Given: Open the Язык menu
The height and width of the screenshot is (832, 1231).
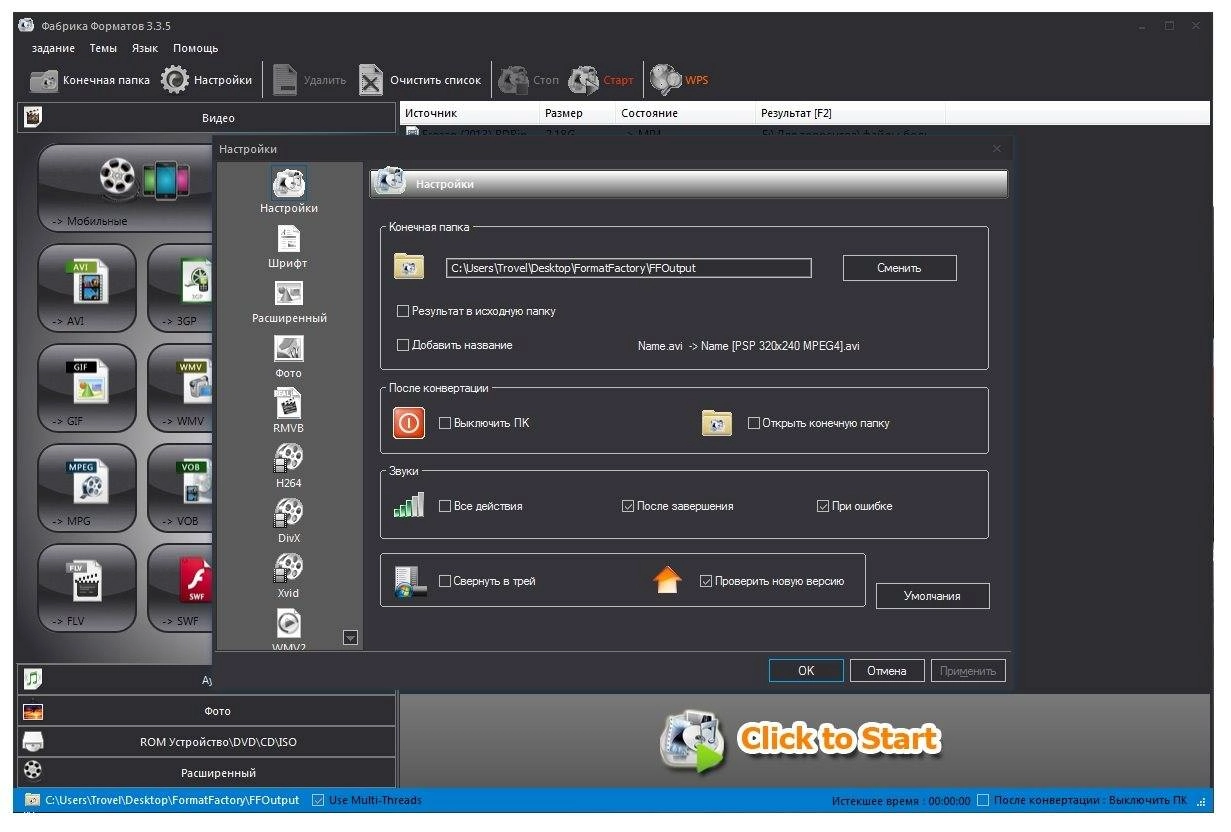Looking at the screenshot, I should click(145, 48).
